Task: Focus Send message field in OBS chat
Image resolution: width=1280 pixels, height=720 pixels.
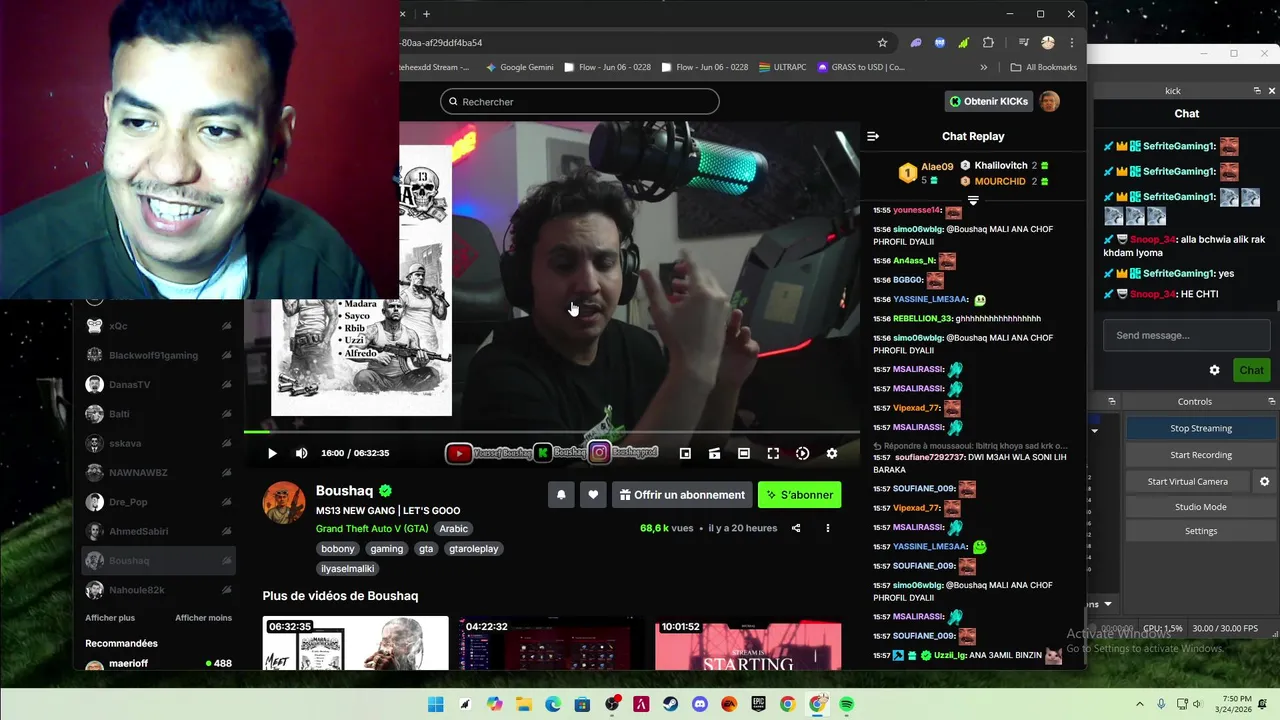Action: [1186, 335]
